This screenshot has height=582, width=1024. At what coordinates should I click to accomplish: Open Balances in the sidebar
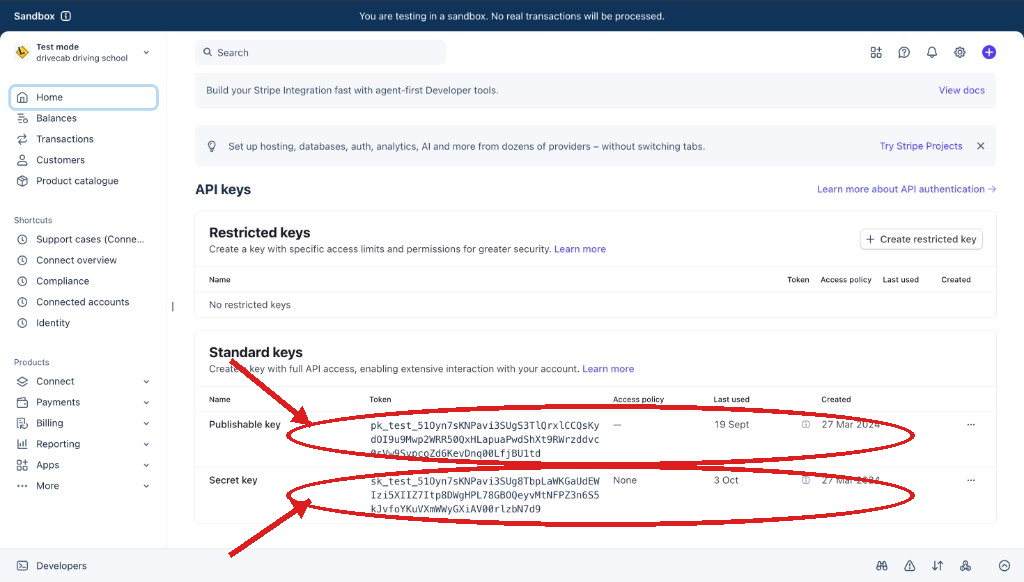point(56,118)
